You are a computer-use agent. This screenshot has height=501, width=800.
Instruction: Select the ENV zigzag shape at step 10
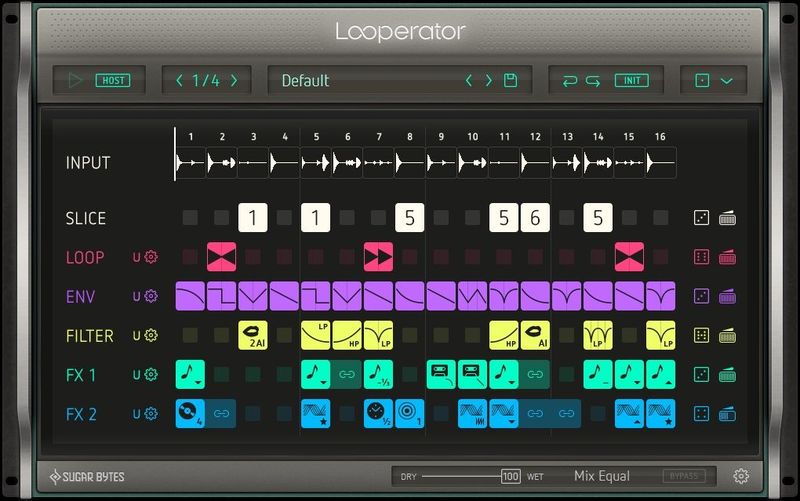(472, 296)
